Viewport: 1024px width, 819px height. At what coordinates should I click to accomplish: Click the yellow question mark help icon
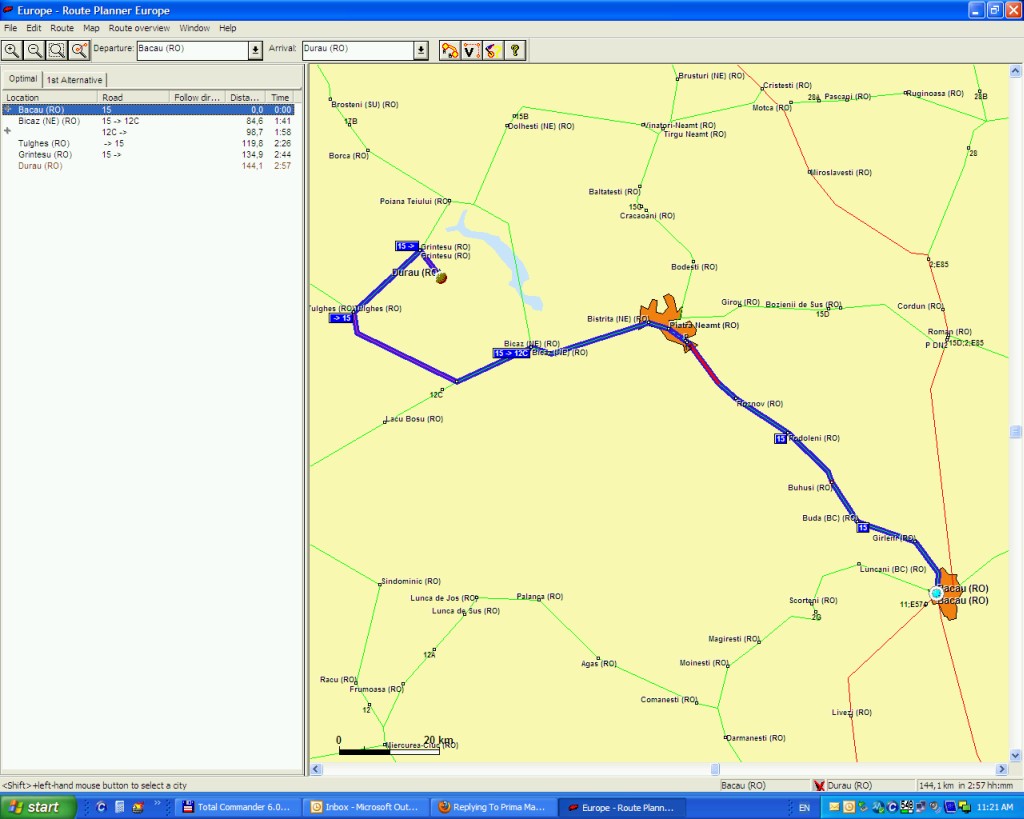tap(515, 50)
